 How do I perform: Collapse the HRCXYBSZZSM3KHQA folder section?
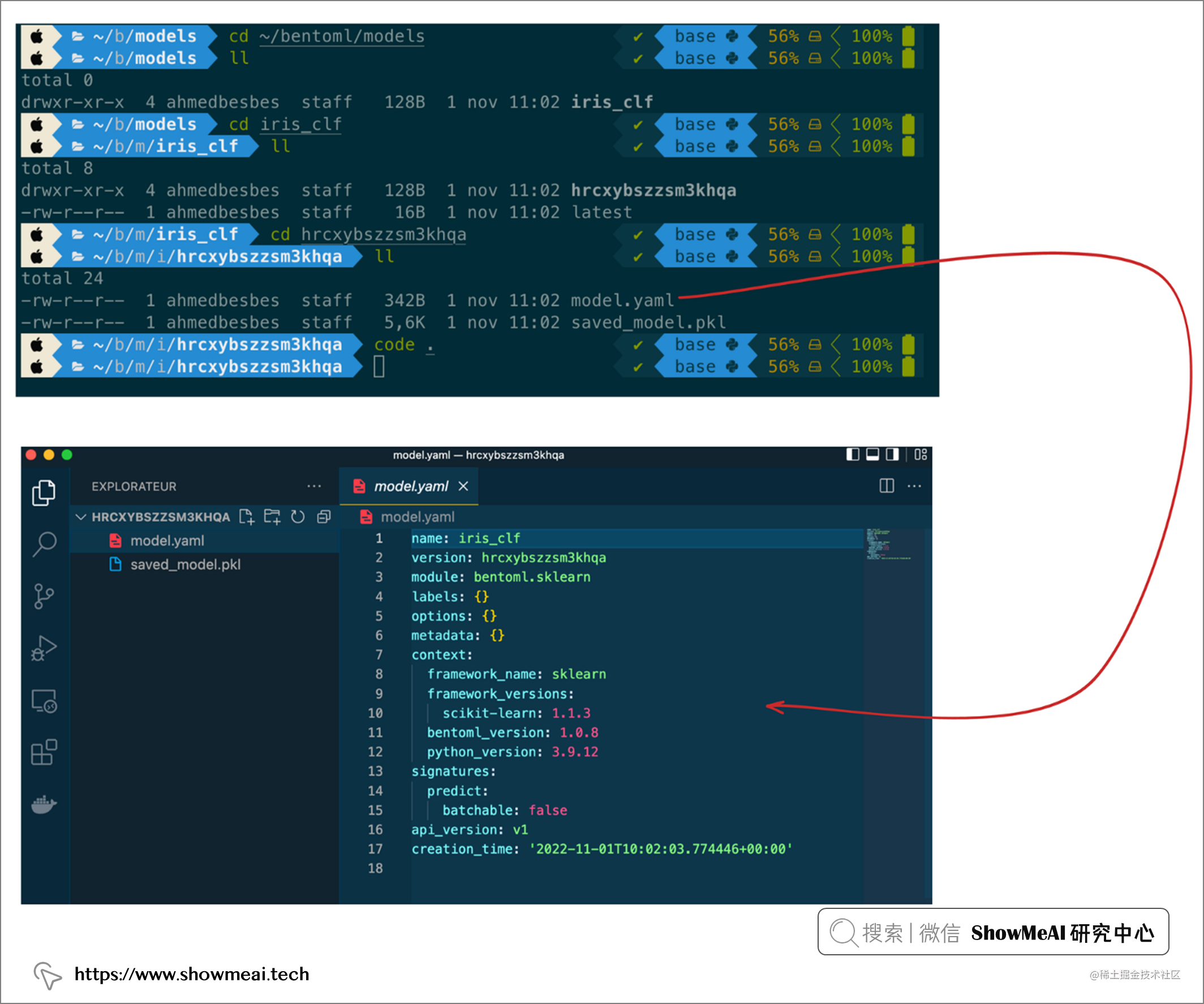pyautogui.click(x=81, y=517)
